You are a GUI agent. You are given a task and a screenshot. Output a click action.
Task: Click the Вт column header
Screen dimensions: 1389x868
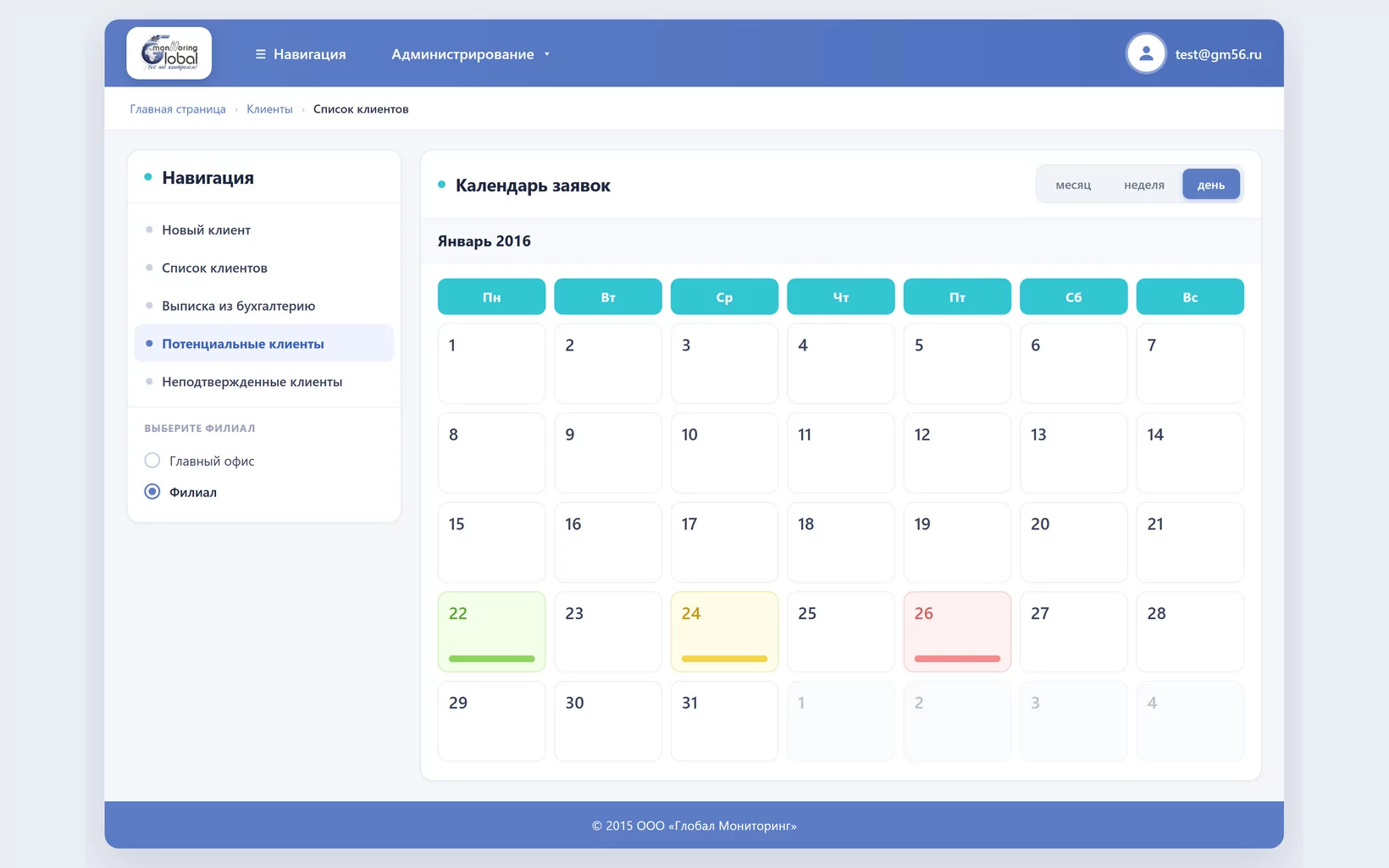608,297
